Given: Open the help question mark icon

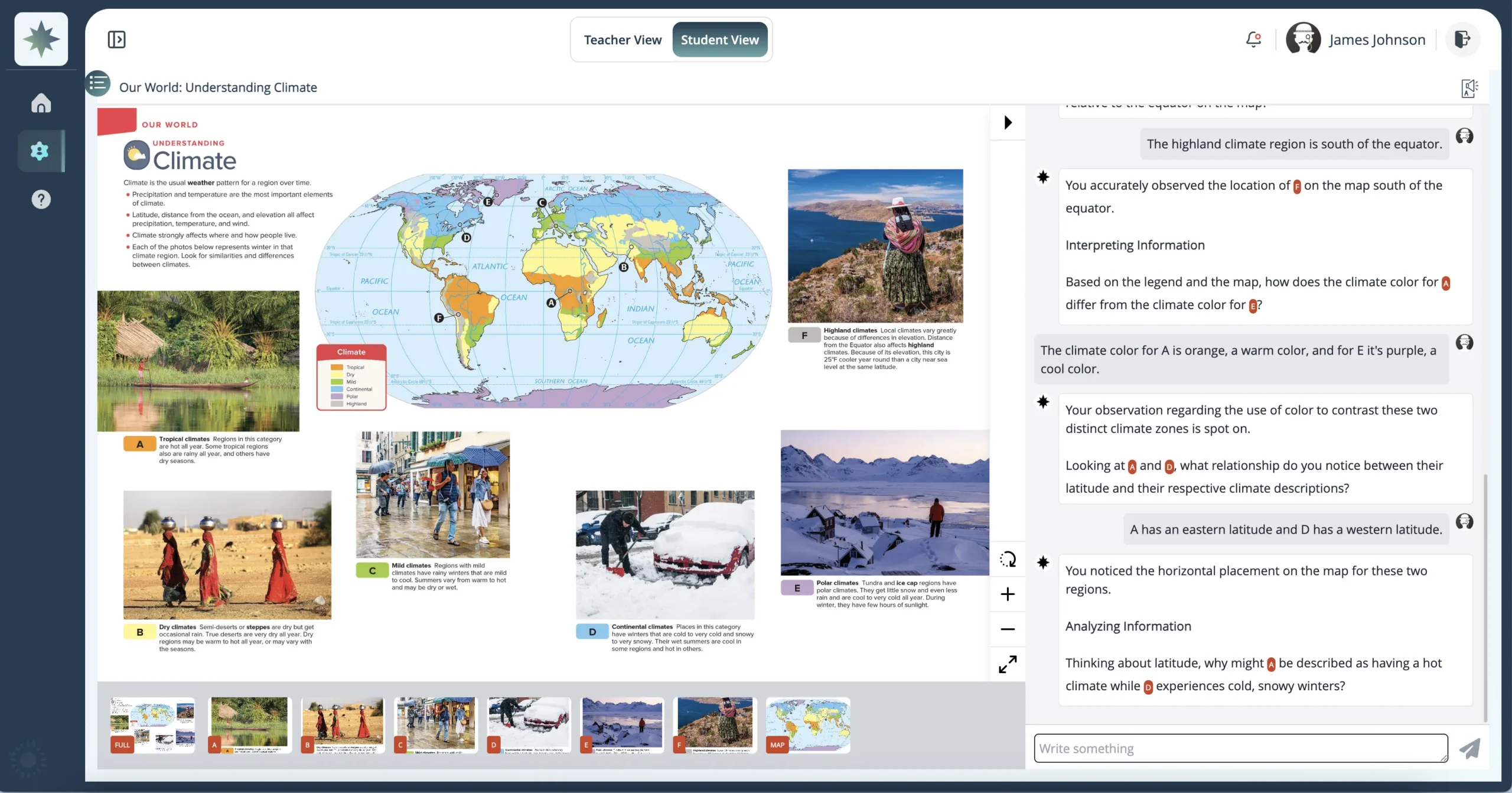Looking at the screenshot, I should pyautogui.click(x=41, y=200).
